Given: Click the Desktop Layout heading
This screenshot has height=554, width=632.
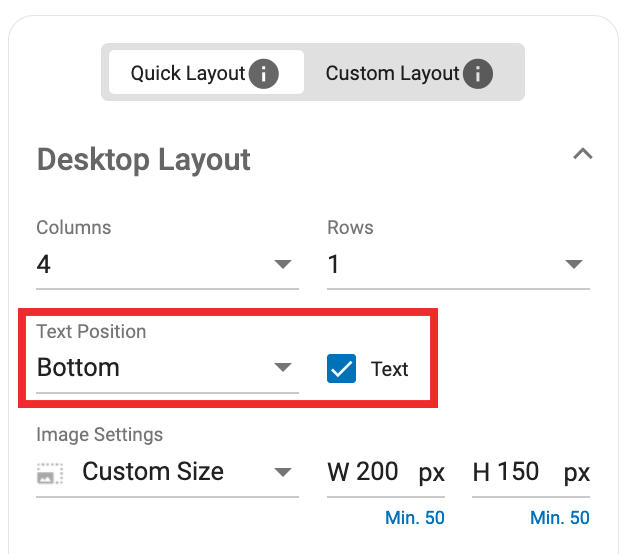Looking at the screenshot, I should (144, 160).
